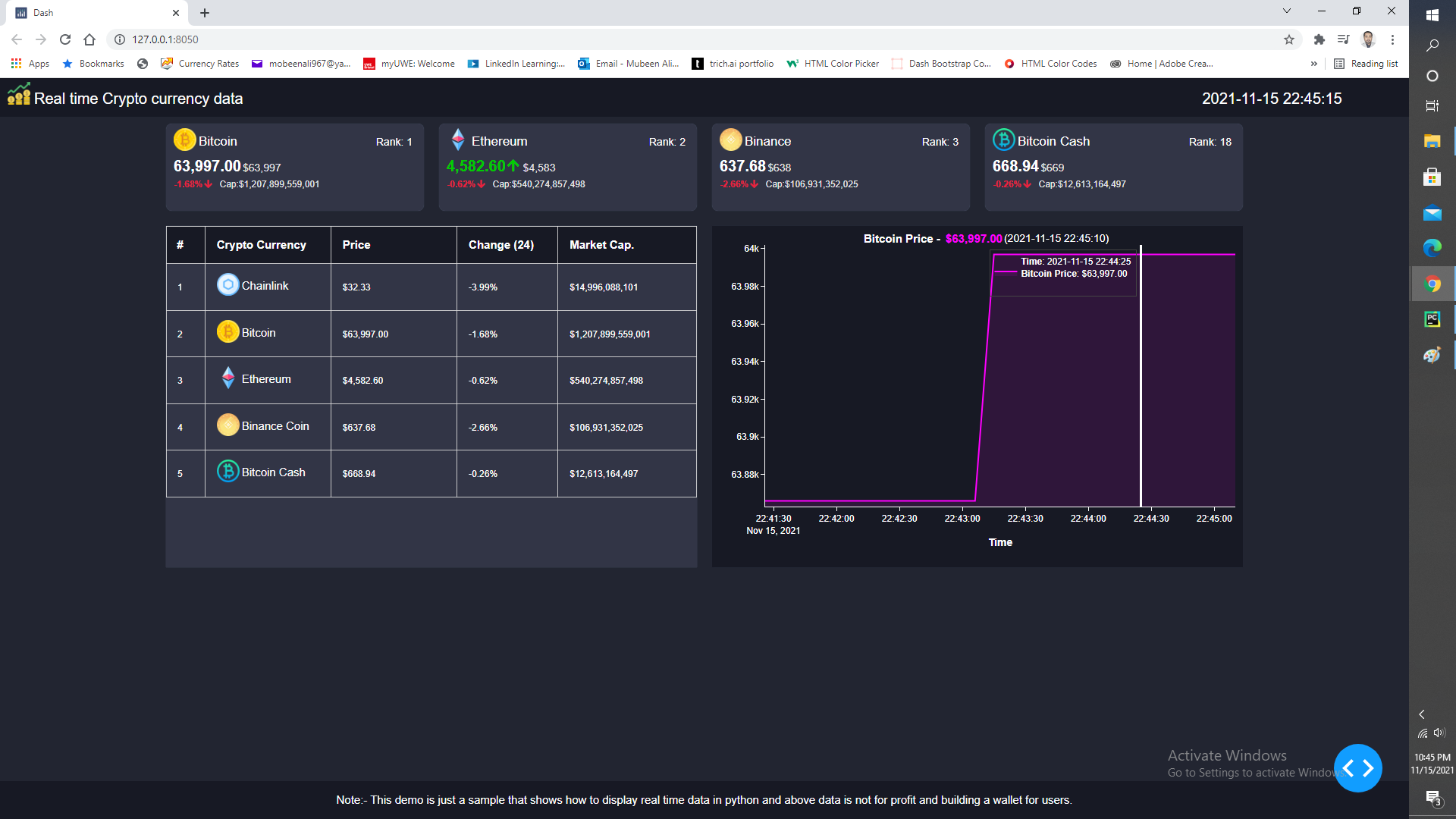
Task: Expand hidden bookmarks overflow chevron
Action: (x=1313, y=64)
